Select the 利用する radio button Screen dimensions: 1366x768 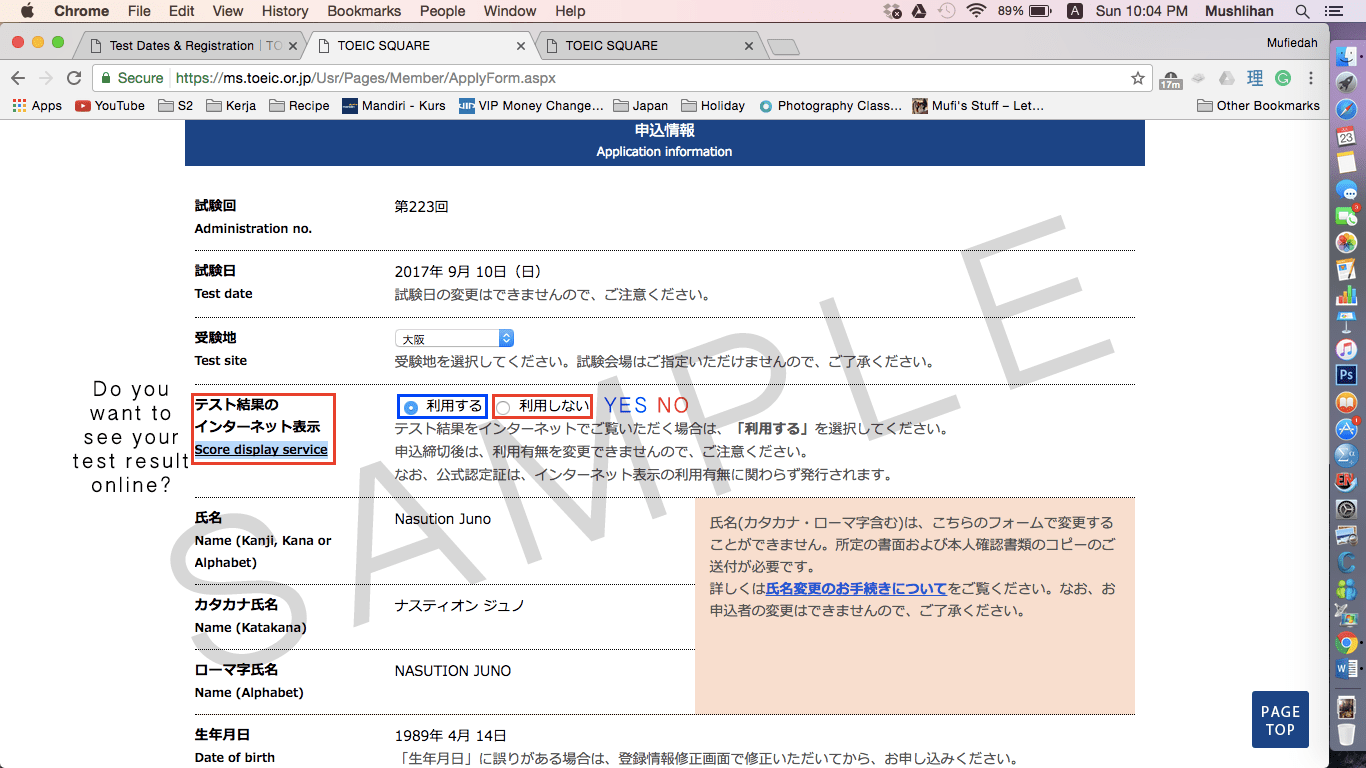[x=411, y=407]
